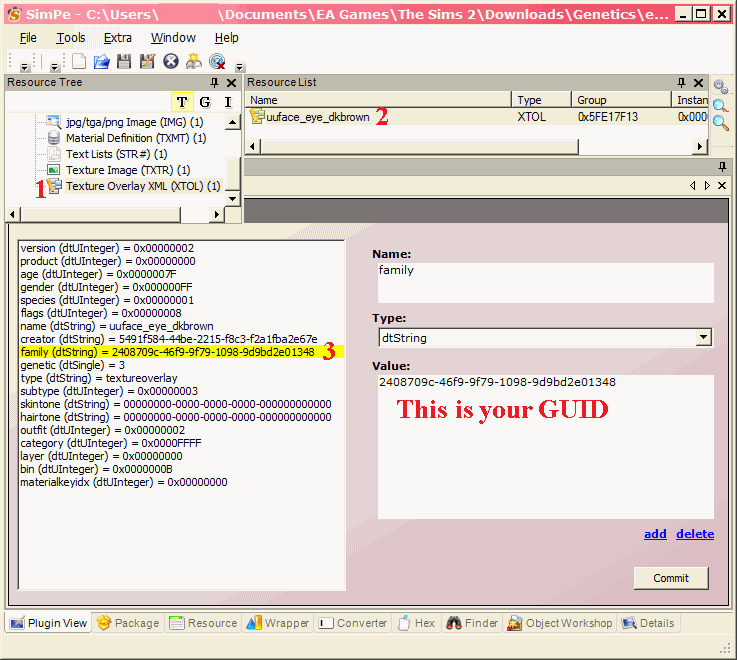Go to next document tab arrow

(x=707, y=186)
